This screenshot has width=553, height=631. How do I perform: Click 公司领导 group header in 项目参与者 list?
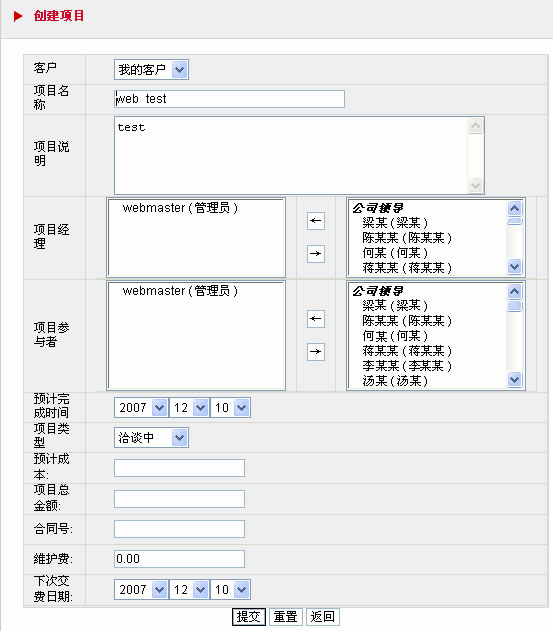click(378, 291)
